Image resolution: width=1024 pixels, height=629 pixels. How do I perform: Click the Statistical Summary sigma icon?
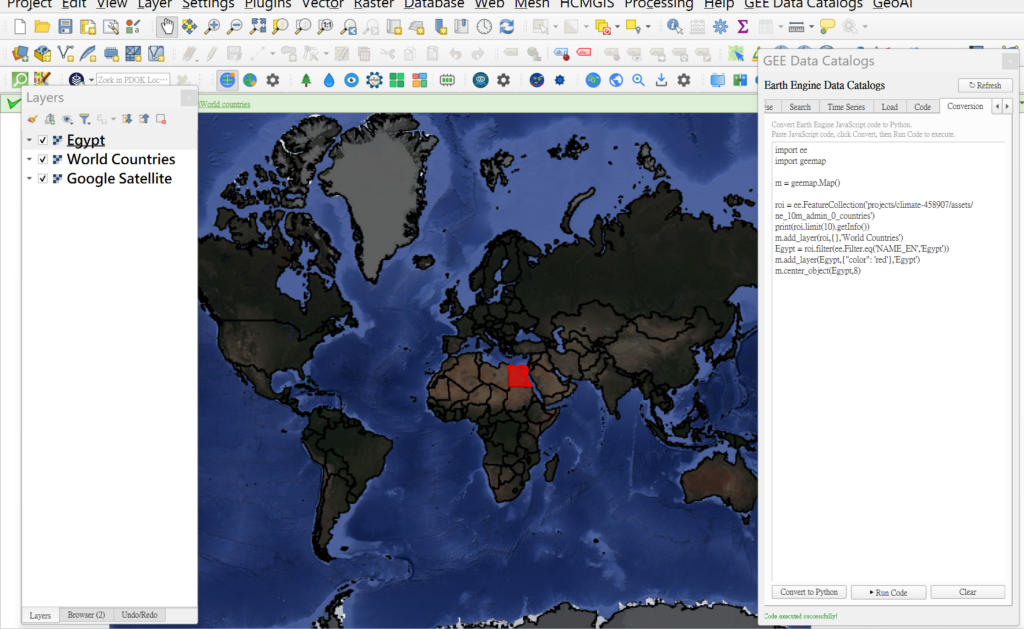743,27
